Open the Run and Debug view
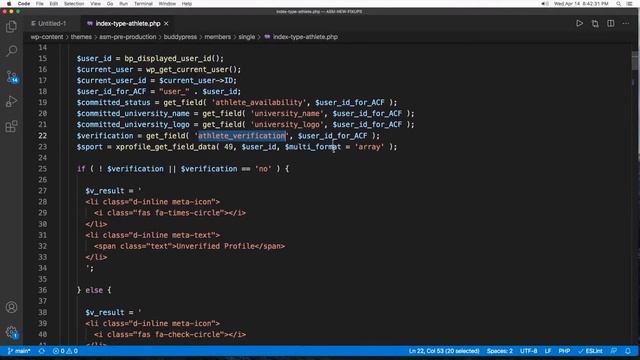Viewport: 640px width, 360px height. 11,101
